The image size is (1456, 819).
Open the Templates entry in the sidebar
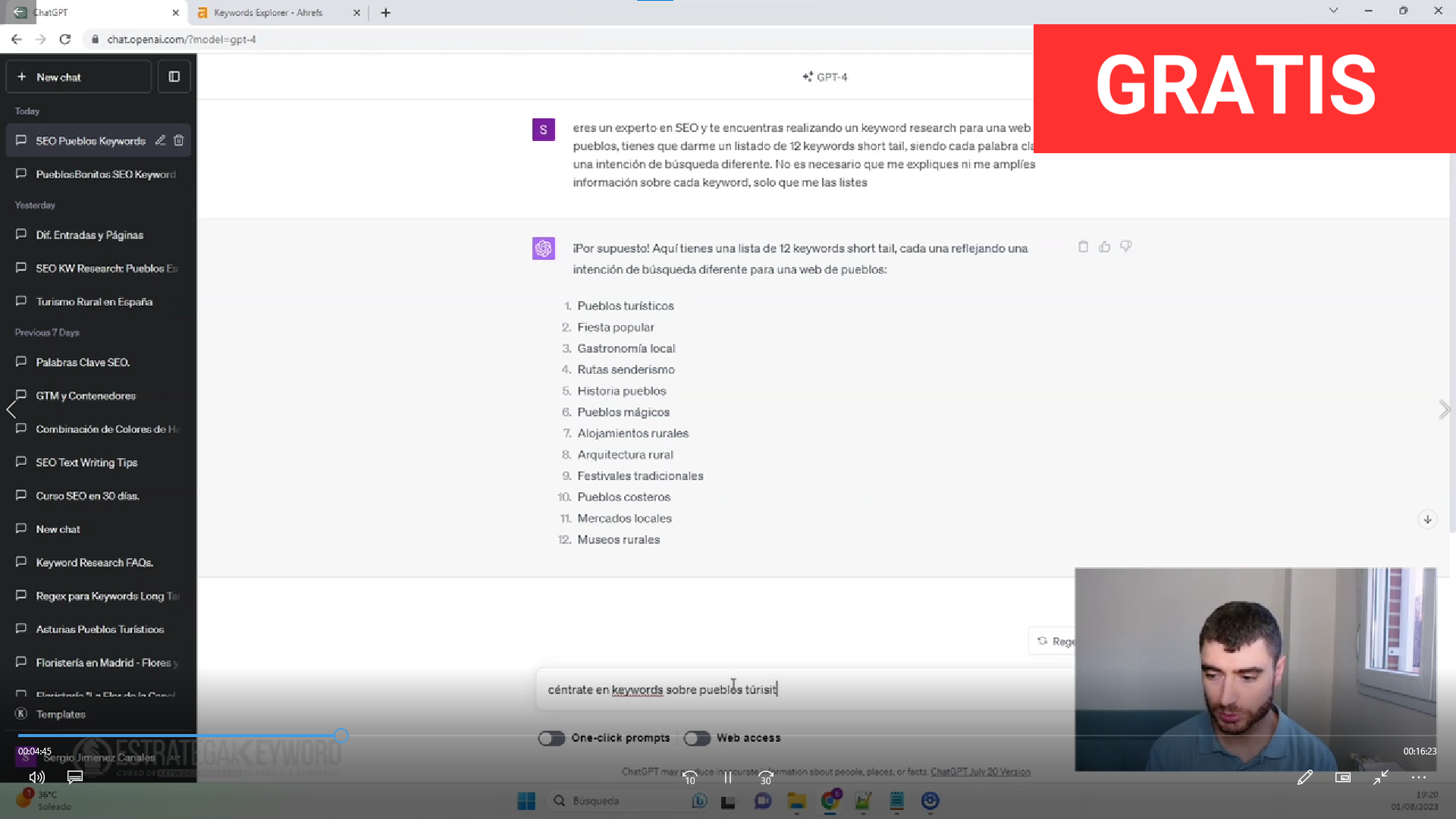[99, 714]
